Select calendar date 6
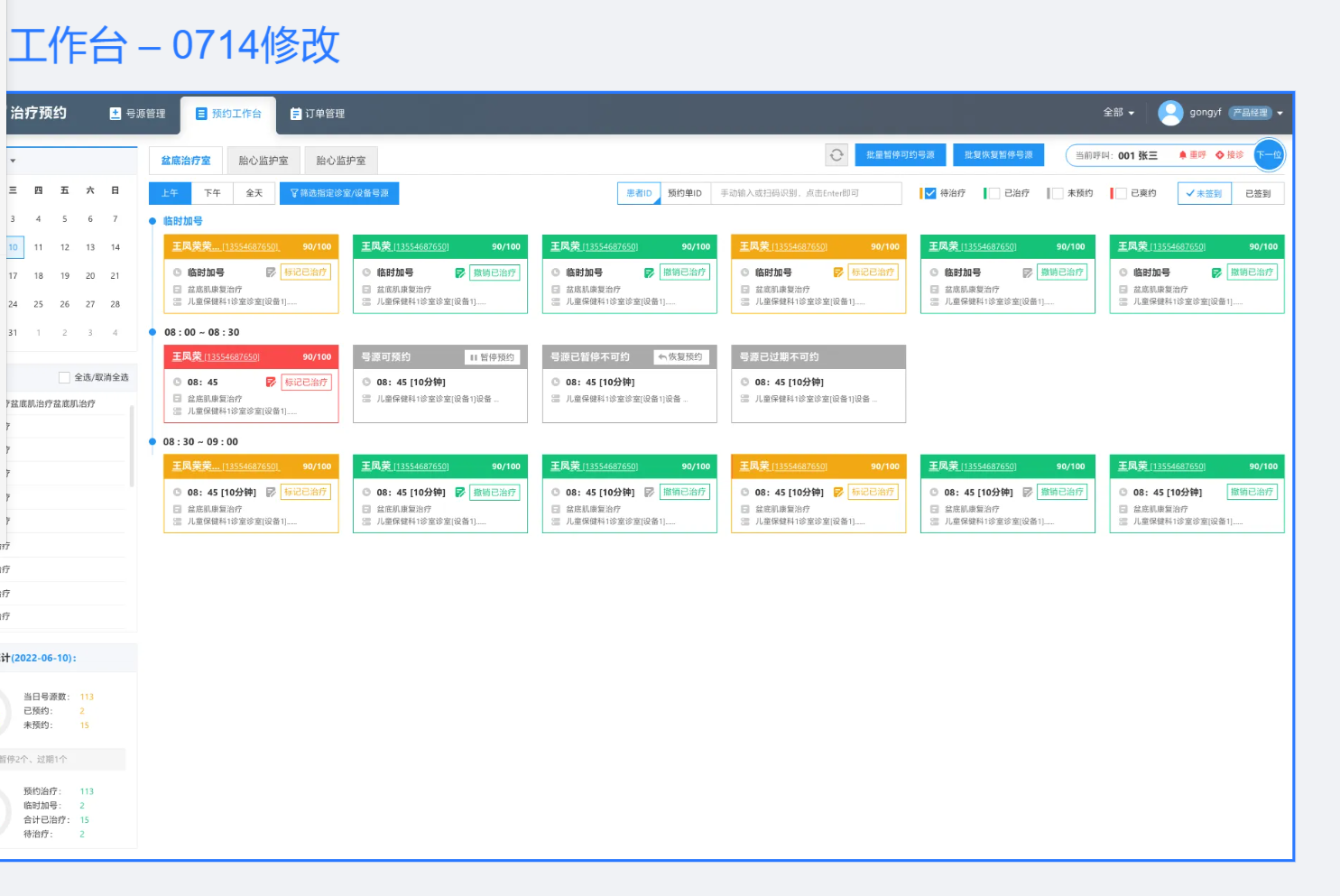Screen dimensions: 1340x896 (x=90, y=219)
